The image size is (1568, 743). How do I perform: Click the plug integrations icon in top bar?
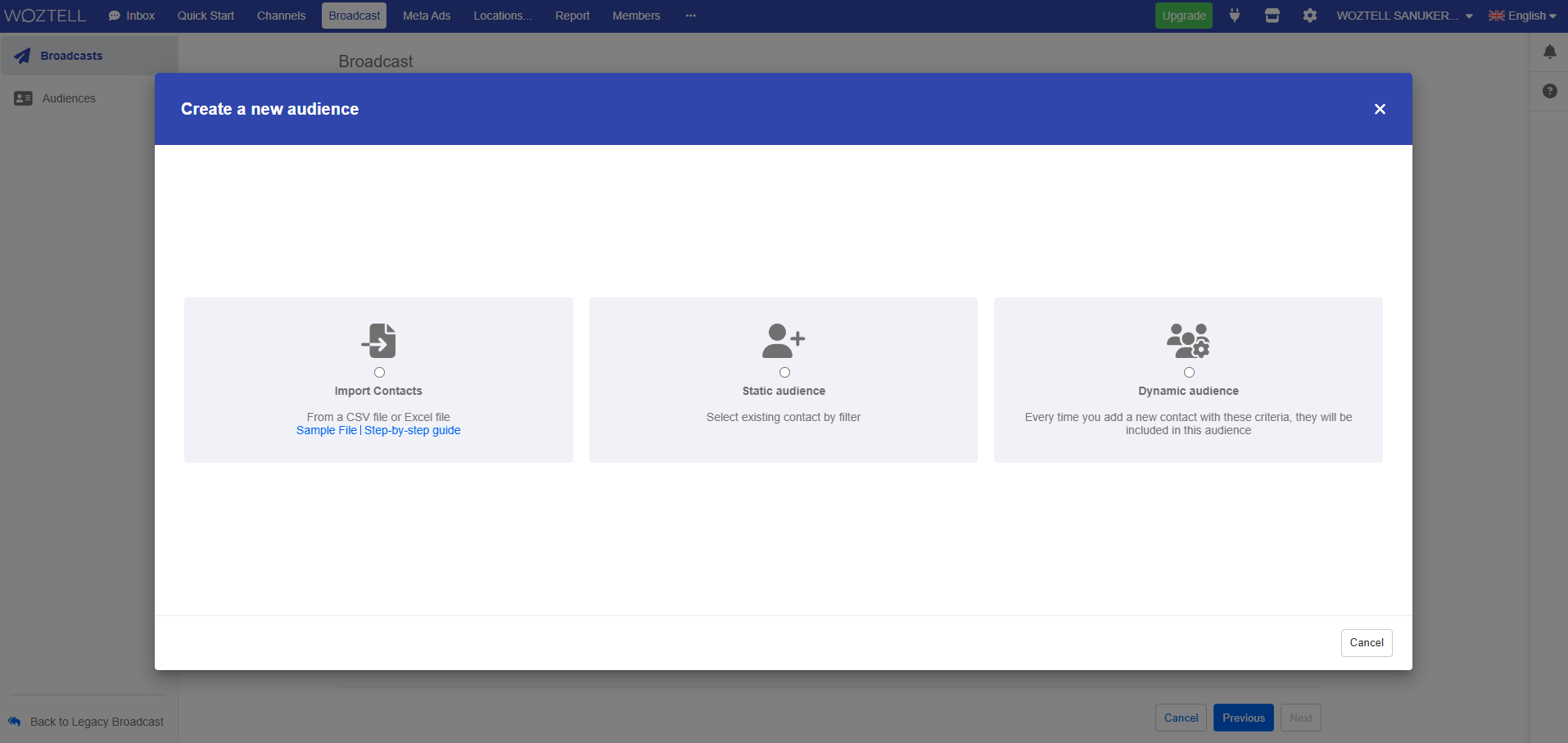click(1234, 16)
